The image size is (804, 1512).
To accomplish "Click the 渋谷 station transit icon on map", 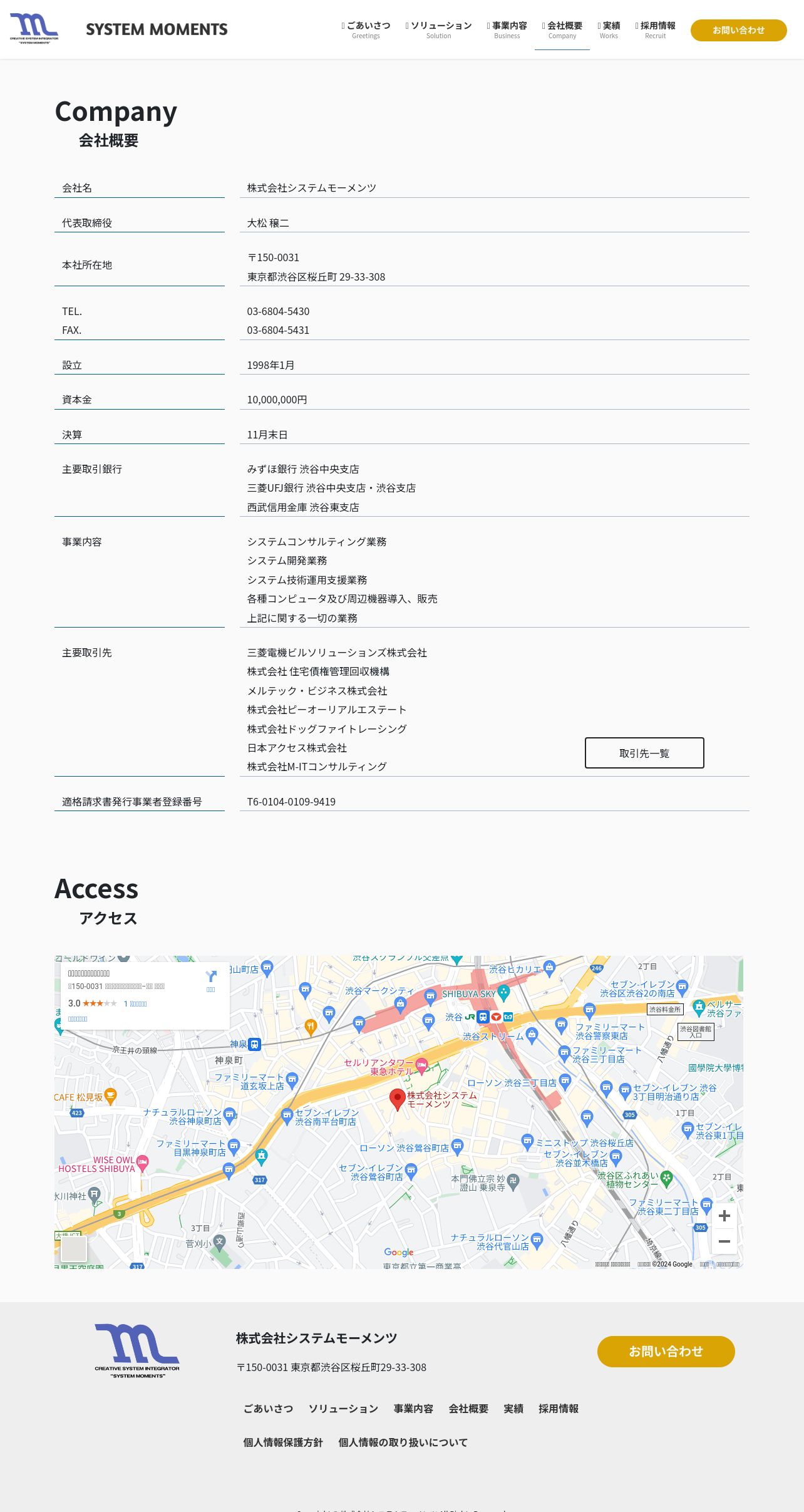I will pyautogui.click(x=483, y=1017).
